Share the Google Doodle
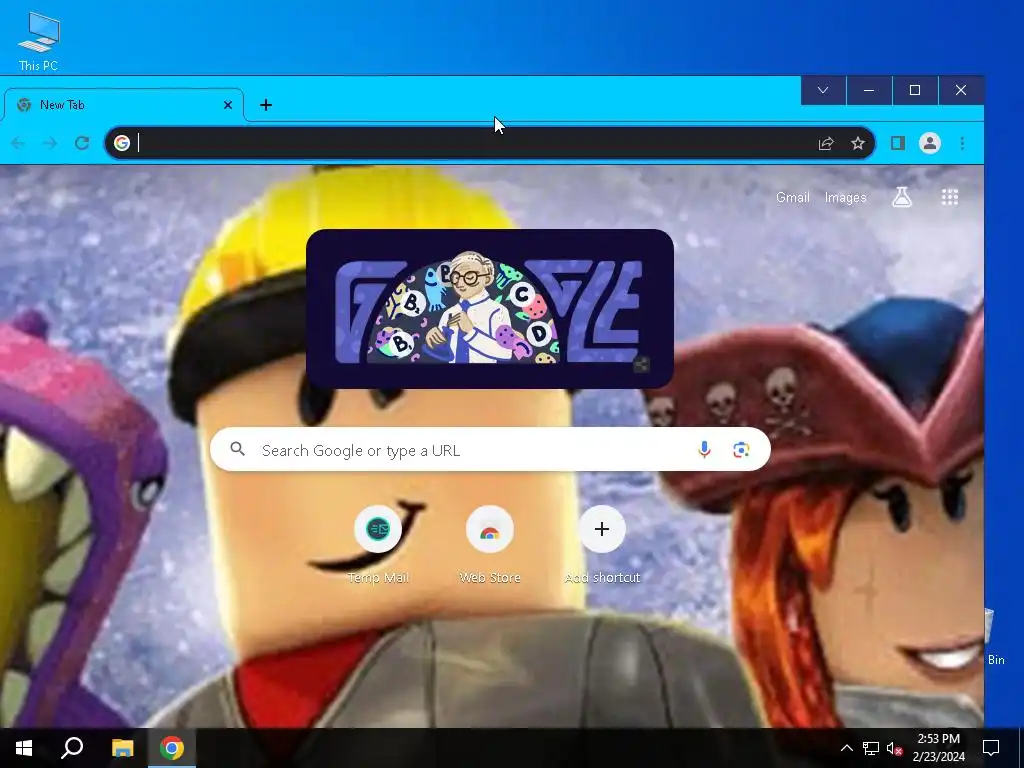The height and width of the screenshot is (768, 1024). pos(641,365)
